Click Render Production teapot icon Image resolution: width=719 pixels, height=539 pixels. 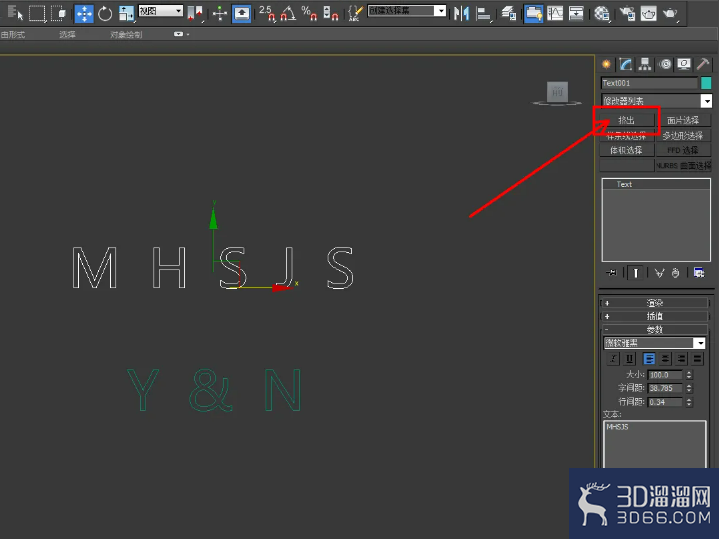(670, 13)
